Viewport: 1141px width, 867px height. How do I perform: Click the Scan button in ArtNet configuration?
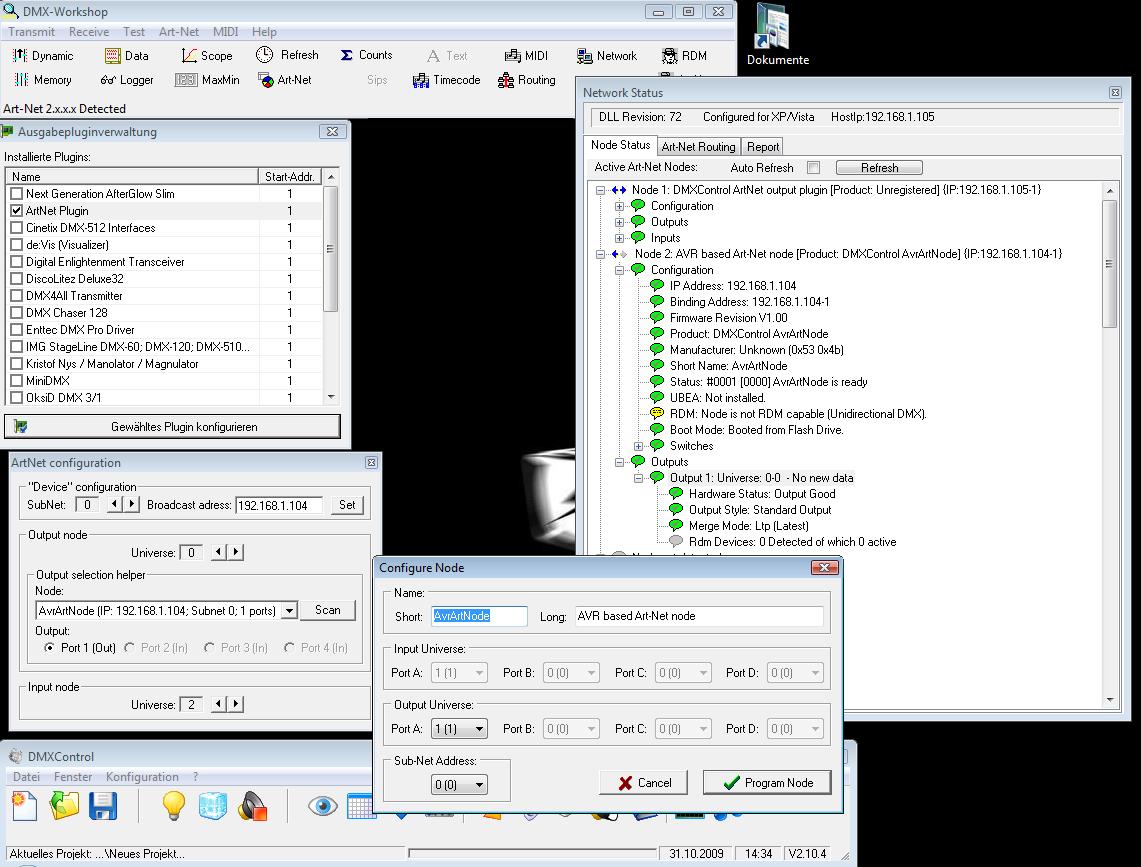(327, 610)
